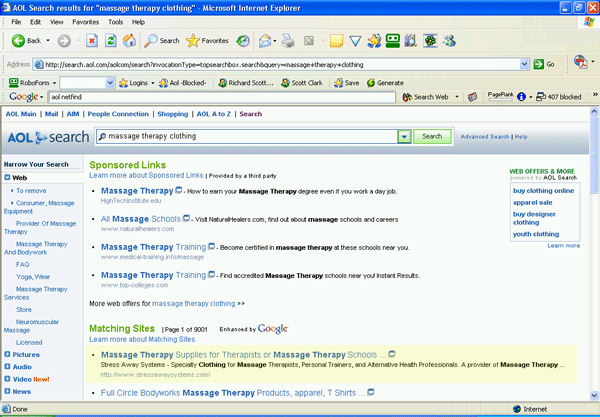
Task: Click the Back arrow button
Action: coord(18,41)
